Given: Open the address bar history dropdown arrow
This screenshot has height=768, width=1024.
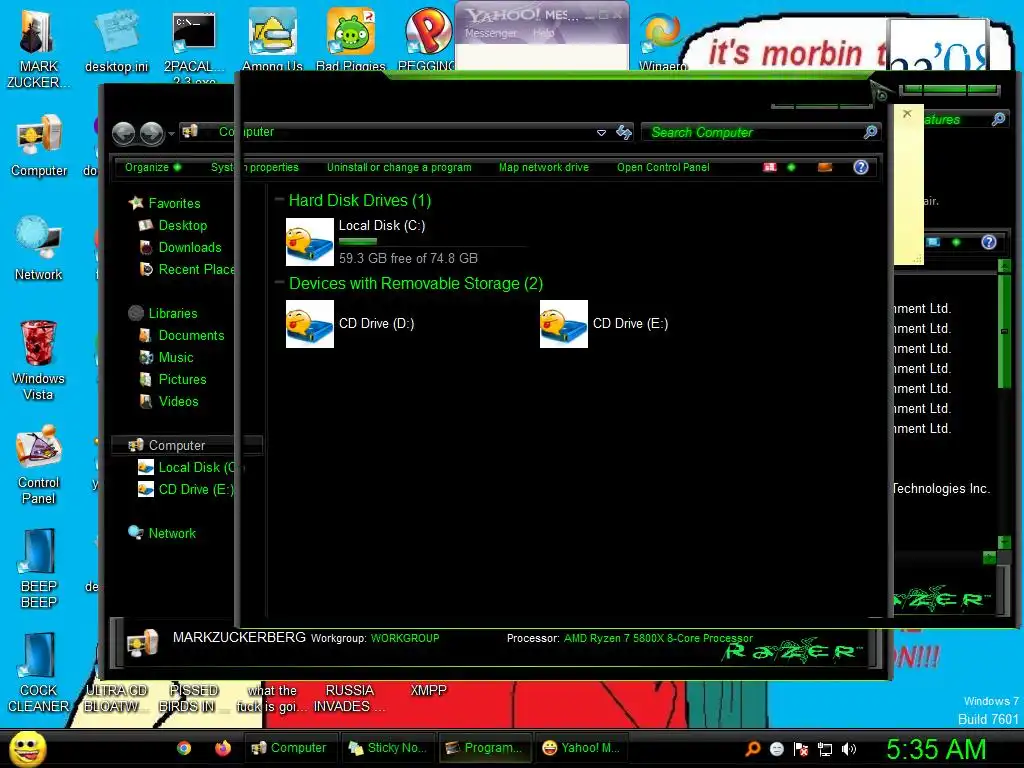Looking at the screenshot, I should pos(601,133).
